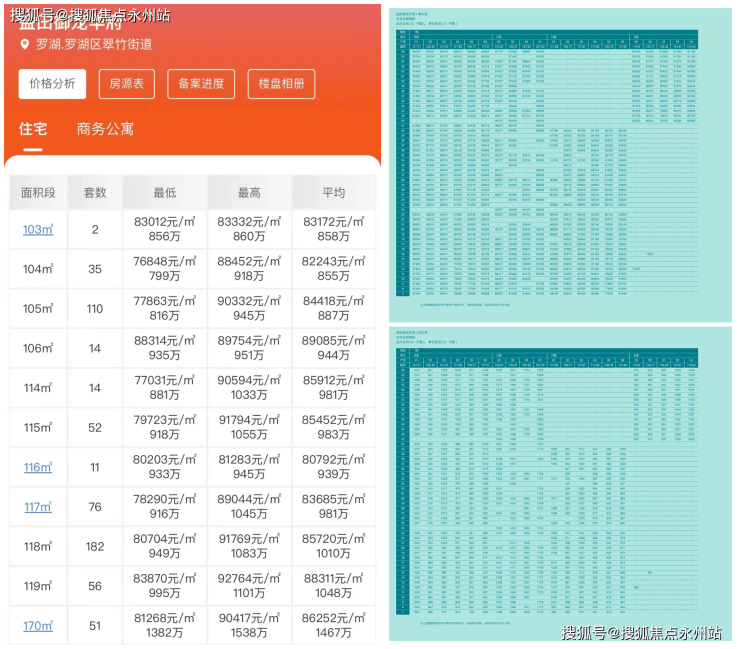The image size is (740, 649).
Task: Open the 楼盘相册 album button
Action: pyautogui.click(x=282, y=84)
